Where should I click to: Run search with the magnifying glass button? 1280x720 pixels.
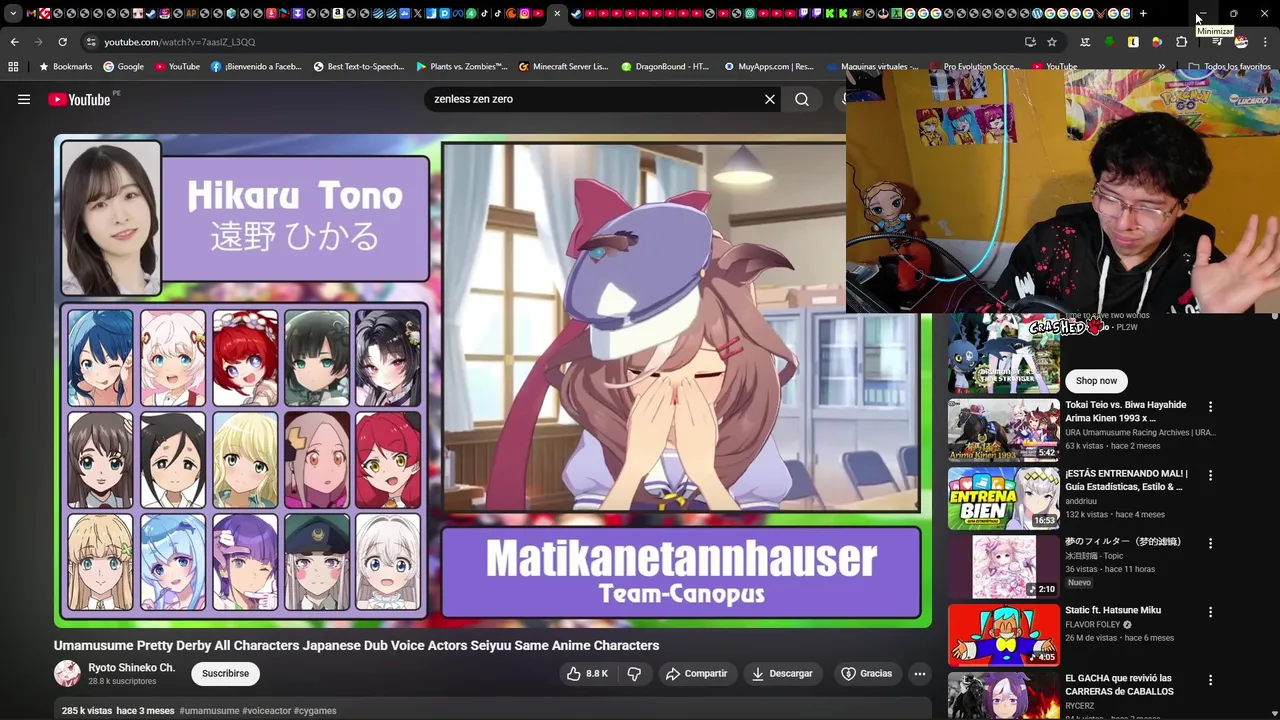[x=802, y=99]
